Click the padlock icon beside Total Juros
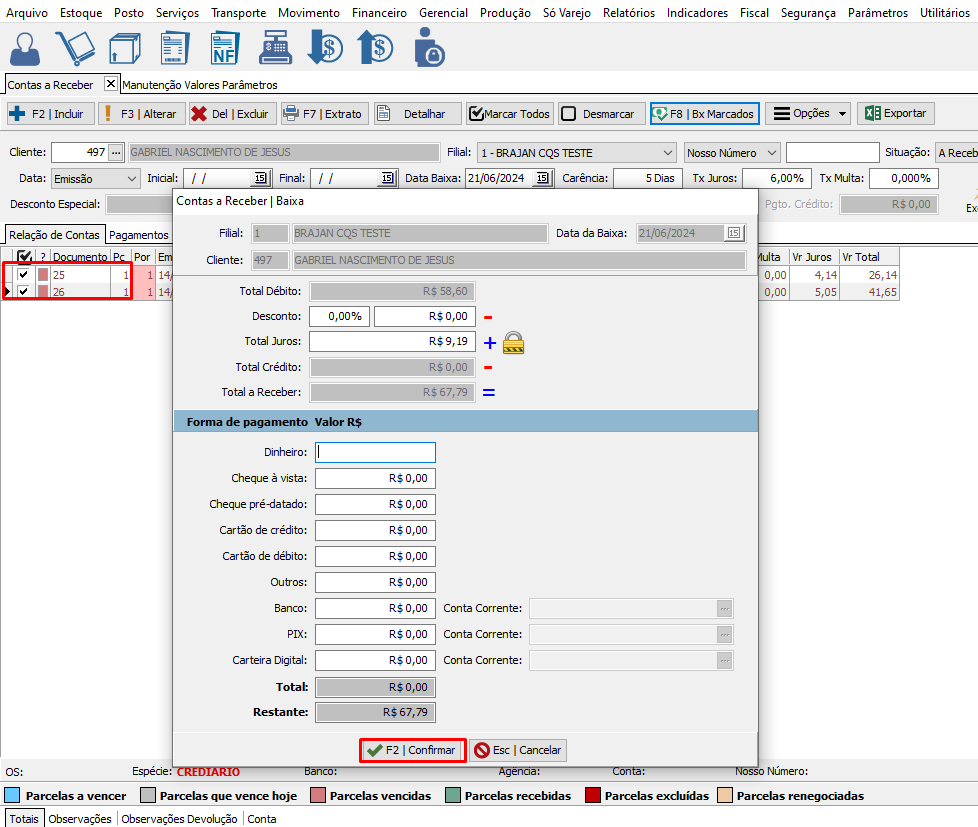The image size is (978, 827). click(x=514, y=342)
